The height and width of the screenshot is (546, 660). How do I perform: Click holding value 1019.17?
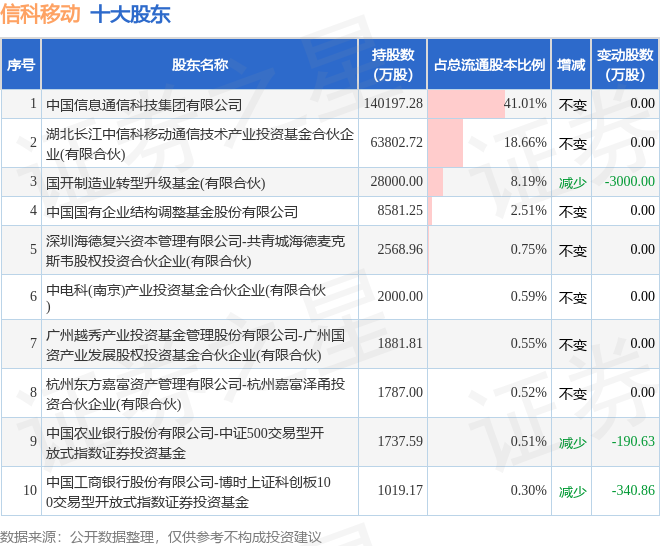[400, 490]
